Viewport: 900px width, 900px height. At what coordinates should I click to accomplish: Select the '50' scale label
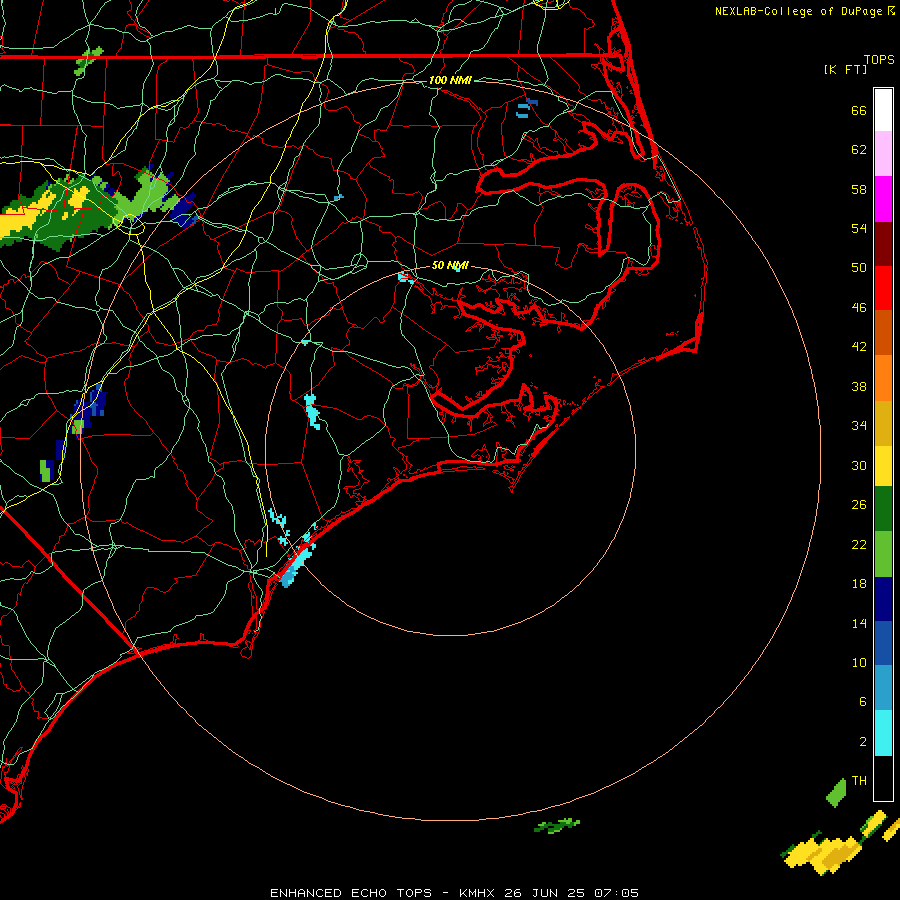(859, 268)
